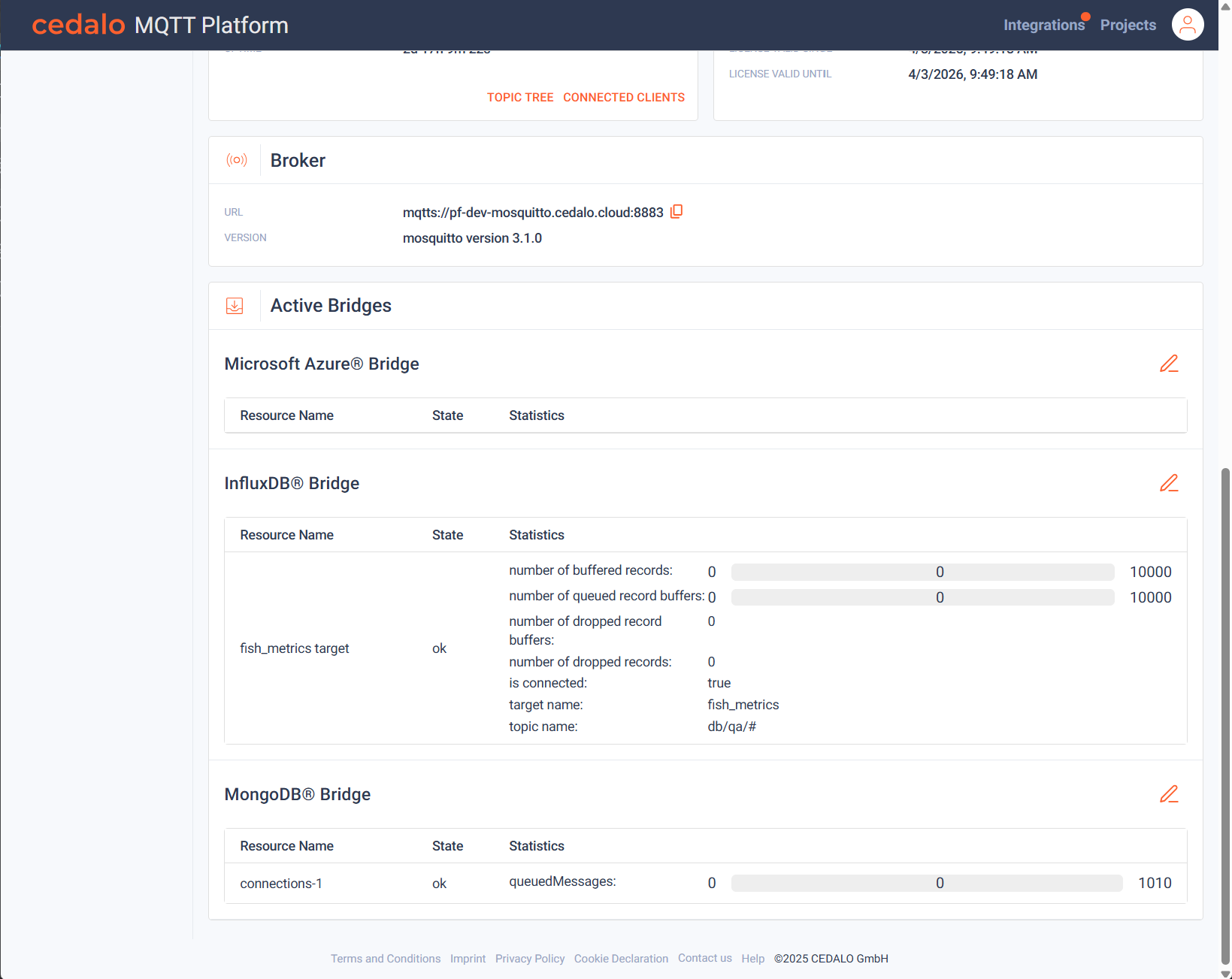Open the CONNECTED CLIENTS link
This screenshot has height=979, width=1232.
[624, 98]
